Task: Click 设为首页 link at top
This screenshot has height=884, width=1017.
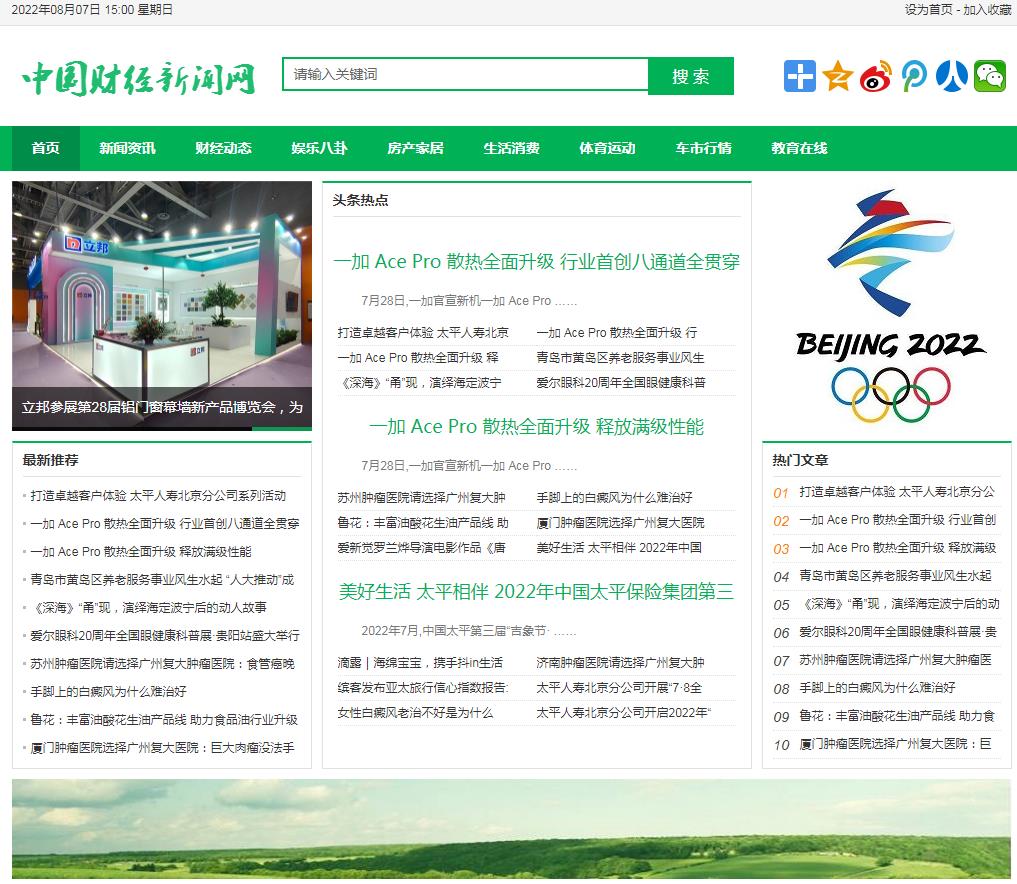Action: (x=928, y=10)
